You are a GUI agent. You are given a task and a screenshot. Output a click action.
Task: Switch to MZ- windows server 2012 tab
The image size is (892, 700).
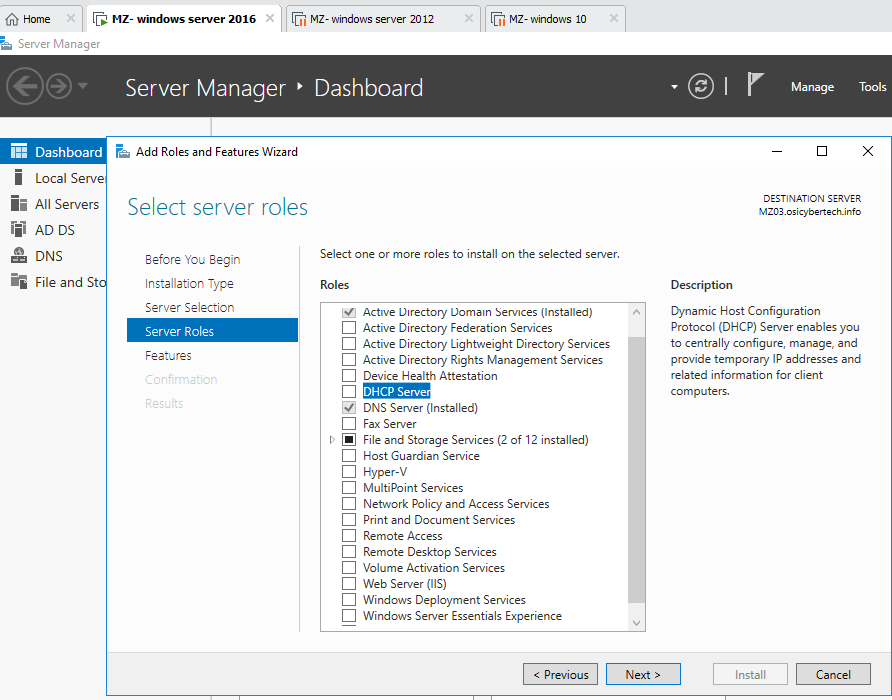coord(383,19)
